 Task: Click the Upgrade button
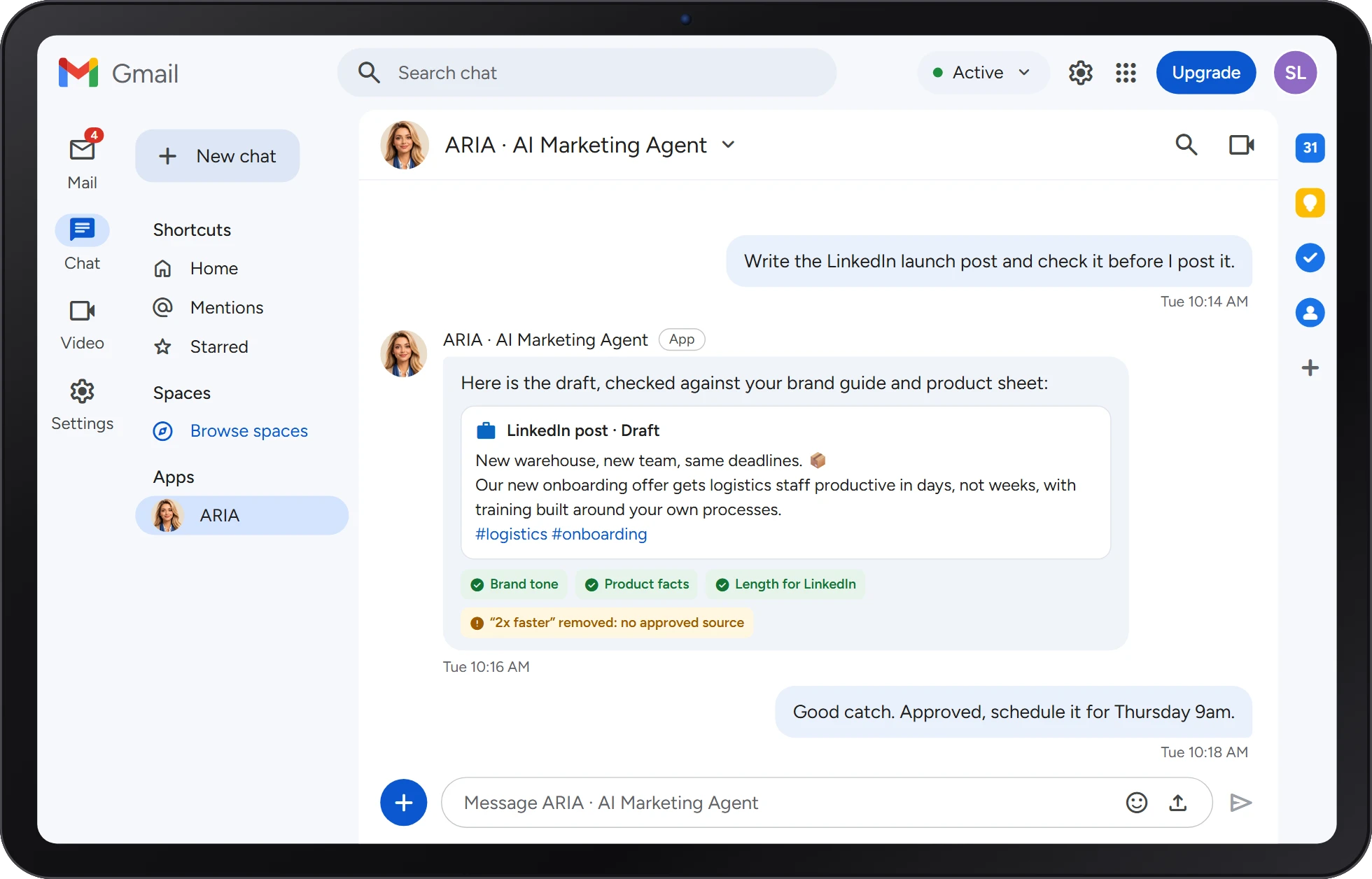tap(1205, 73)
